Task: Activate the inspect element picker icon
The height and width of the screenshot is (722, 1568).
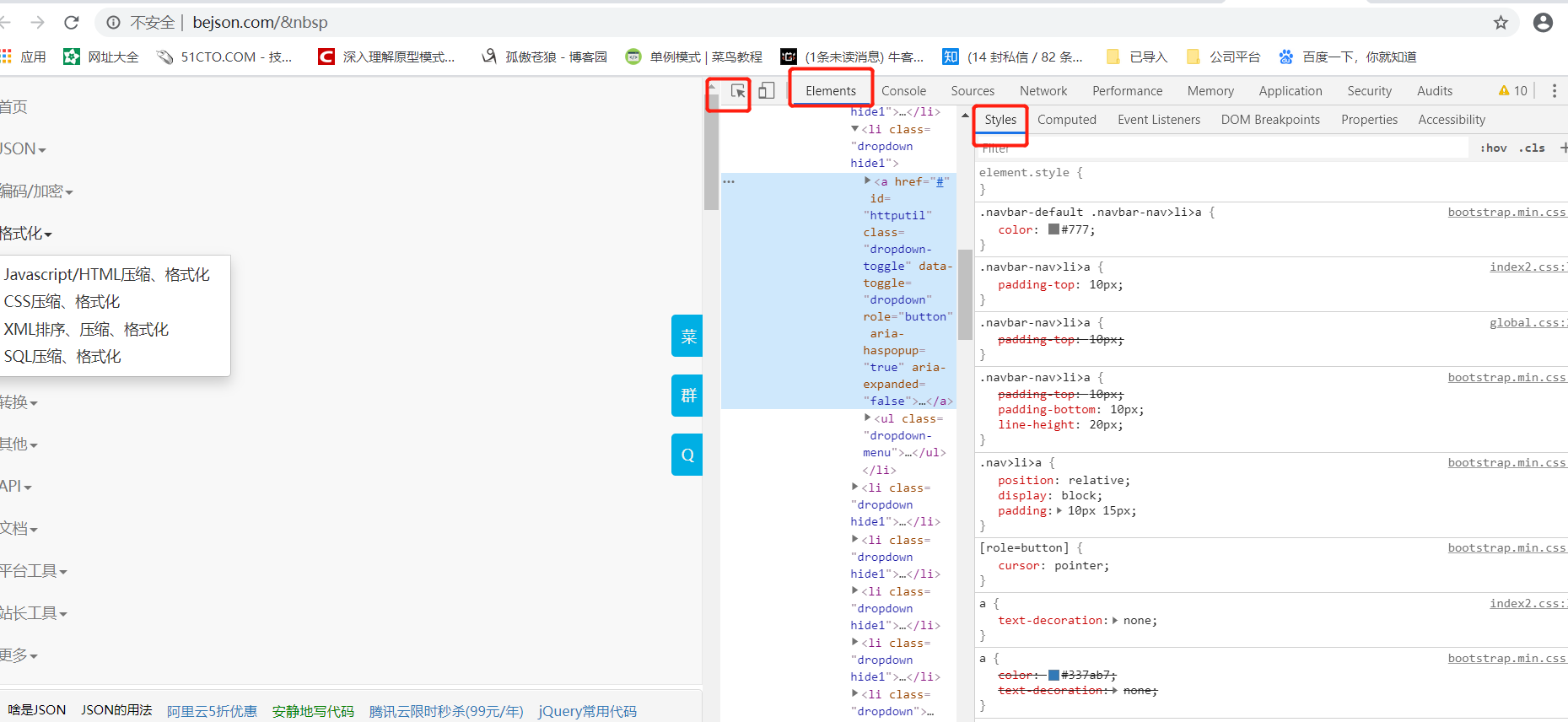Action: [738, 91]
